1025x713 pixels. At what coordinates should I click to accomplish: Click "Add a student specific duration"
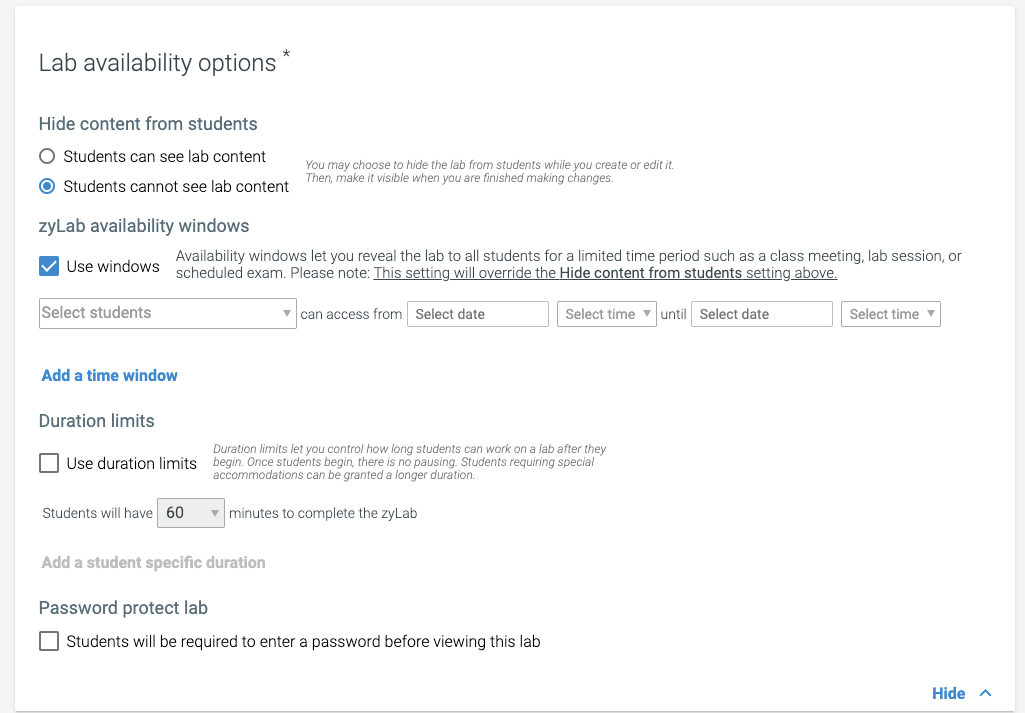[152, 562]
